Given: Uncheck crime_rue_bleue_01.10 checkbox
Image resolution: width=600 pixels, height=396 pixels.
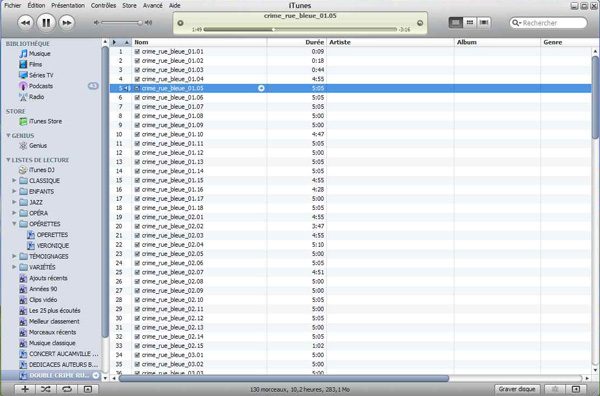Looking at the screenshot, I should [137, 134].
